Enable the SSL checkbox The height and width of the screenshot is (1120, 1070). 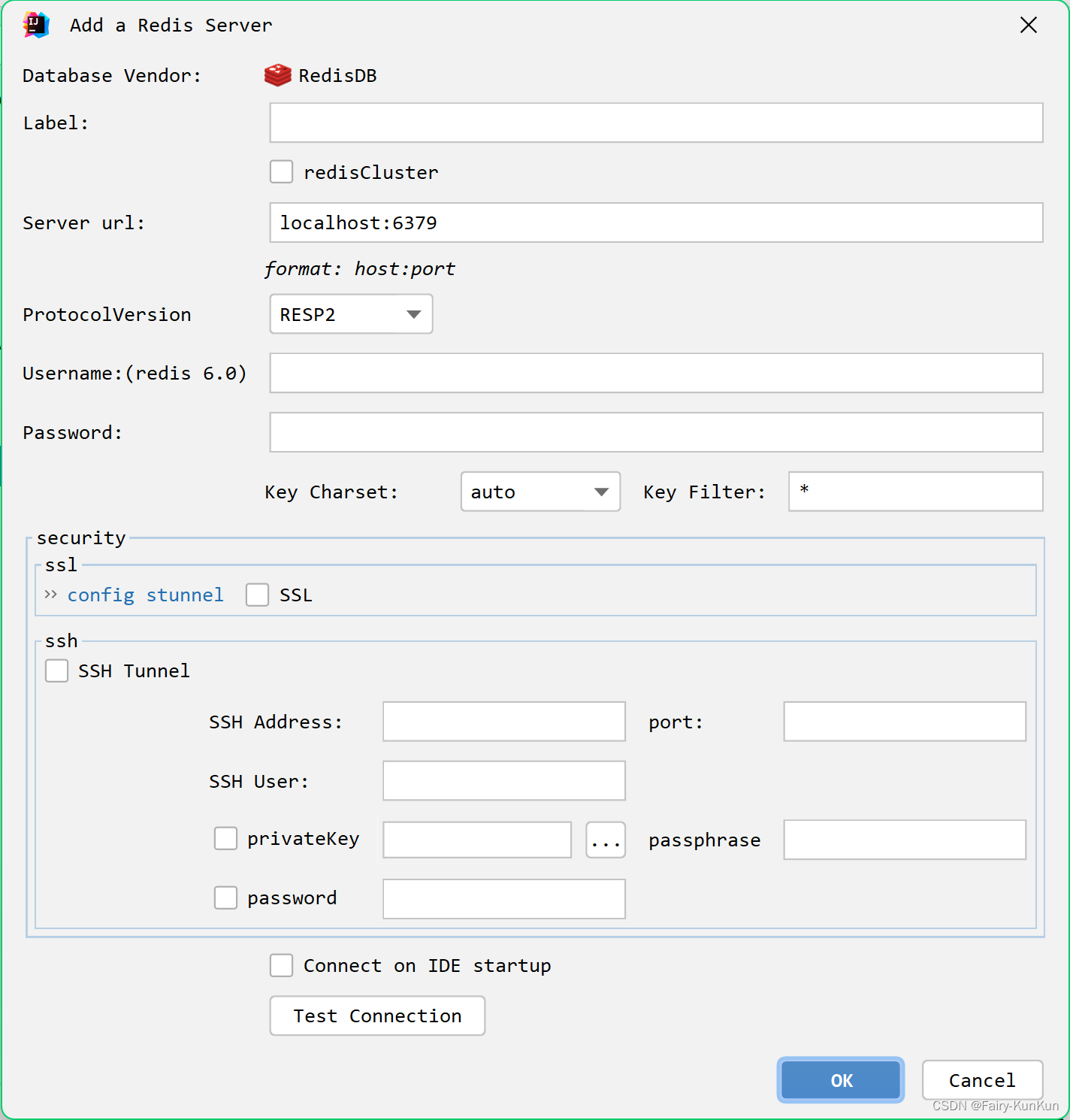[257, 594]
